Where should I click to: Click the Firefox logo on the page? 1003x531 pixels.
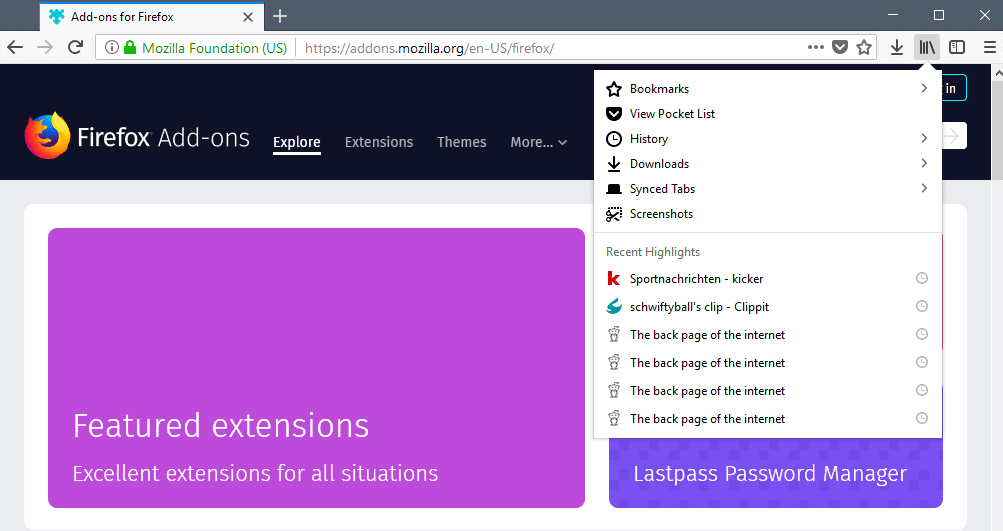(47, 136)
